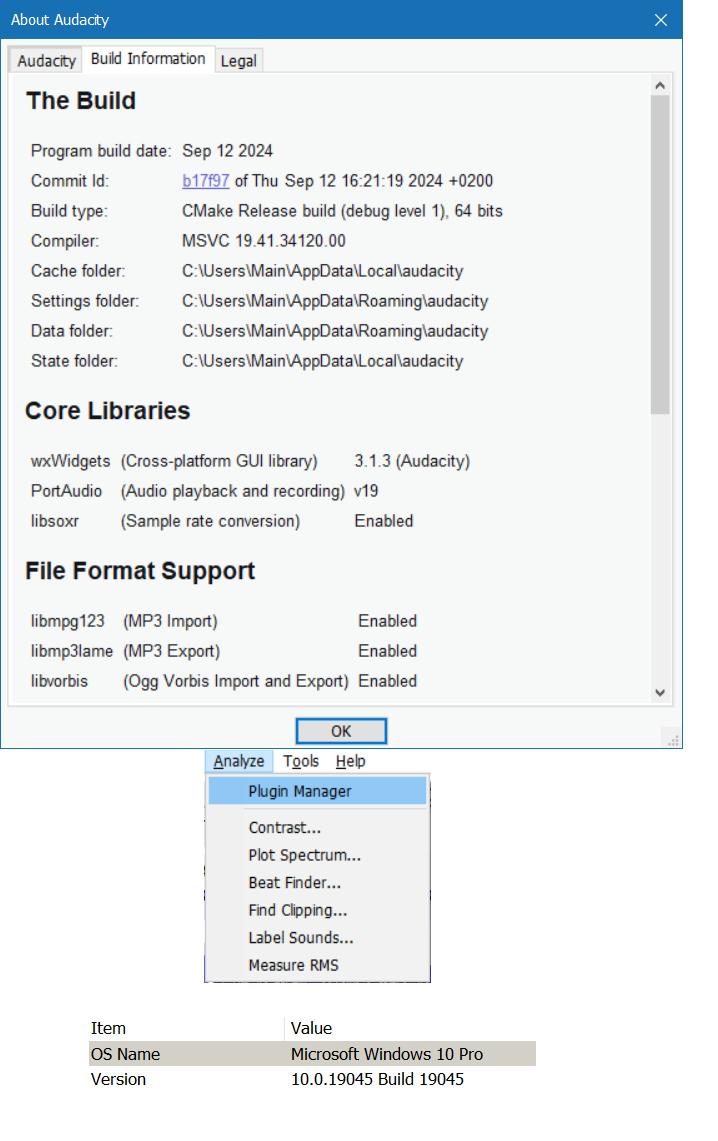718x1141 pixels.
Task: Click the wxWidgets library row
Action: (250, 461)
